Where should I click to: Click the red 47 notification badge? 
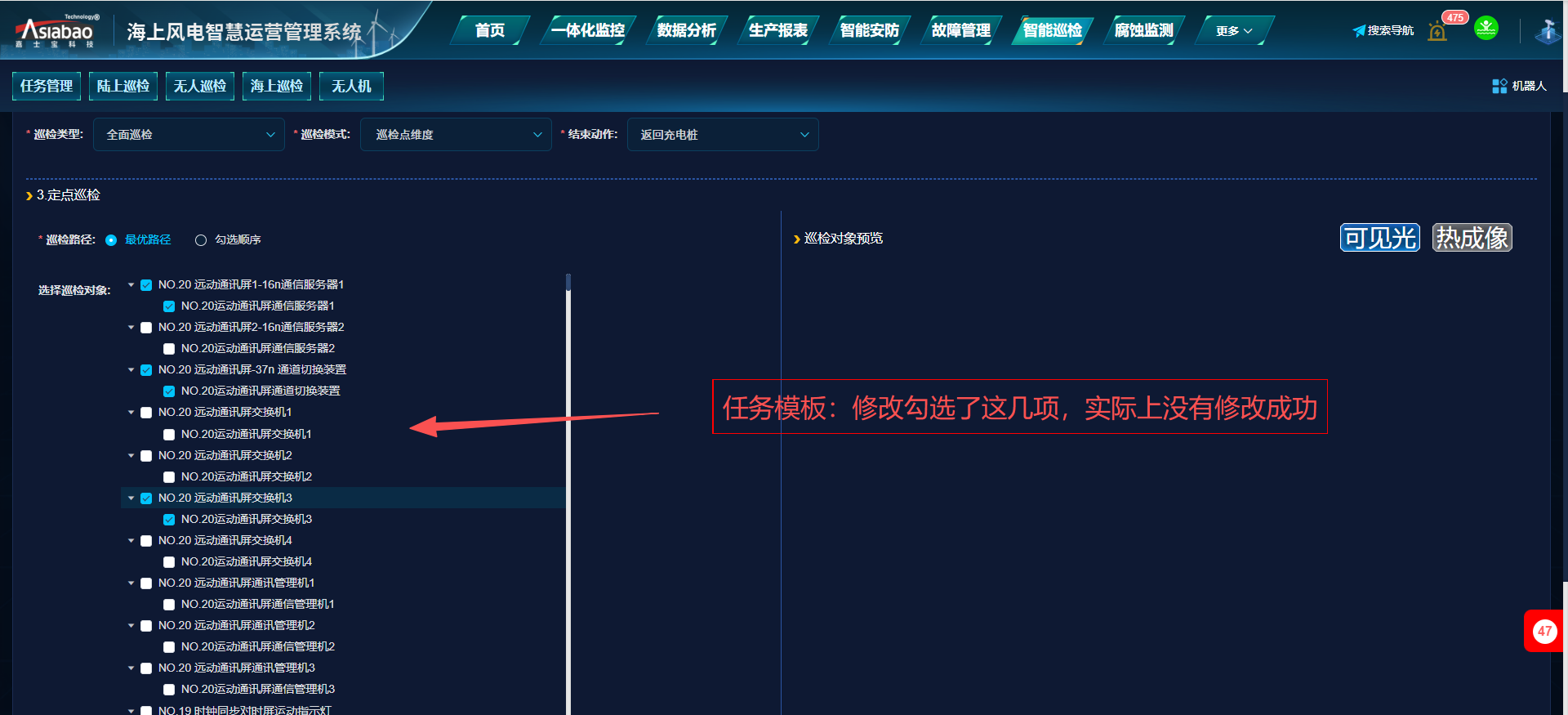pyautogui.click(x=1544, y=631)
